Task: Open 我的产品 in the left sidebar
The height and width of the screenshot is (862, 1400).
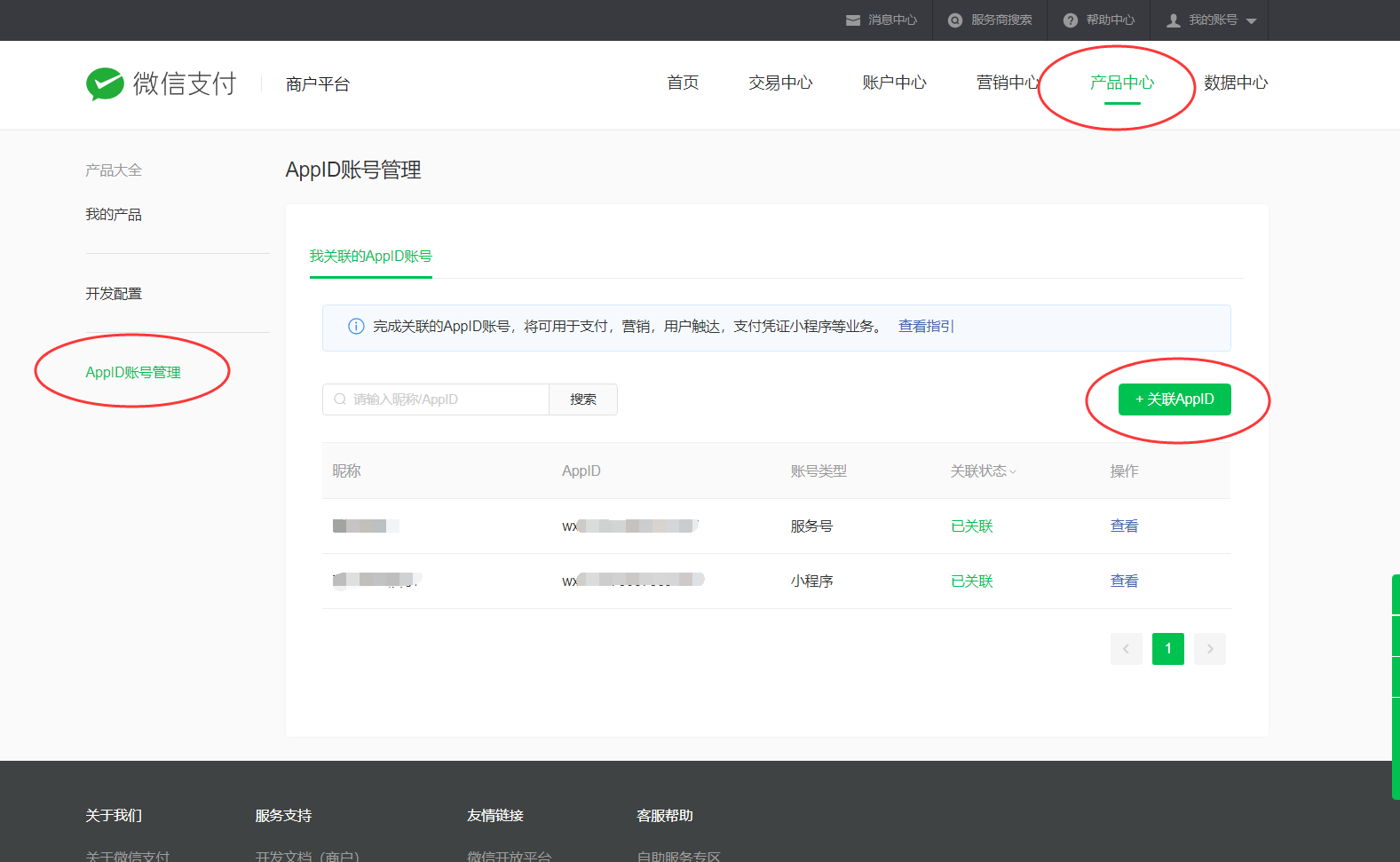Action: 114,215
